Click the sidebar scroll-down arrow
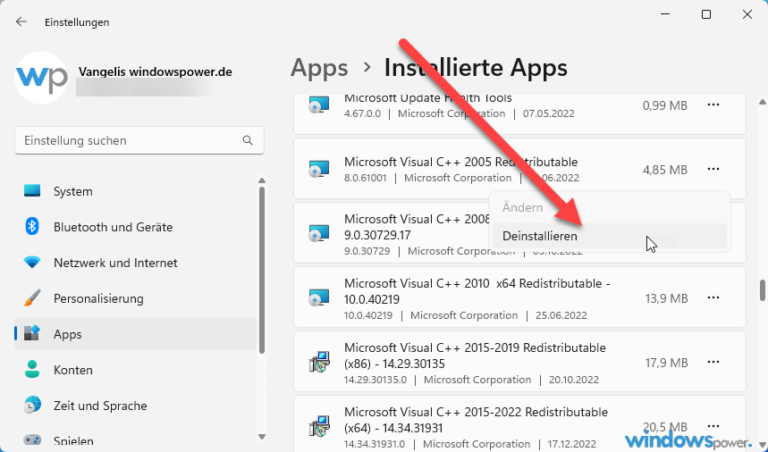 click(262, 436)
